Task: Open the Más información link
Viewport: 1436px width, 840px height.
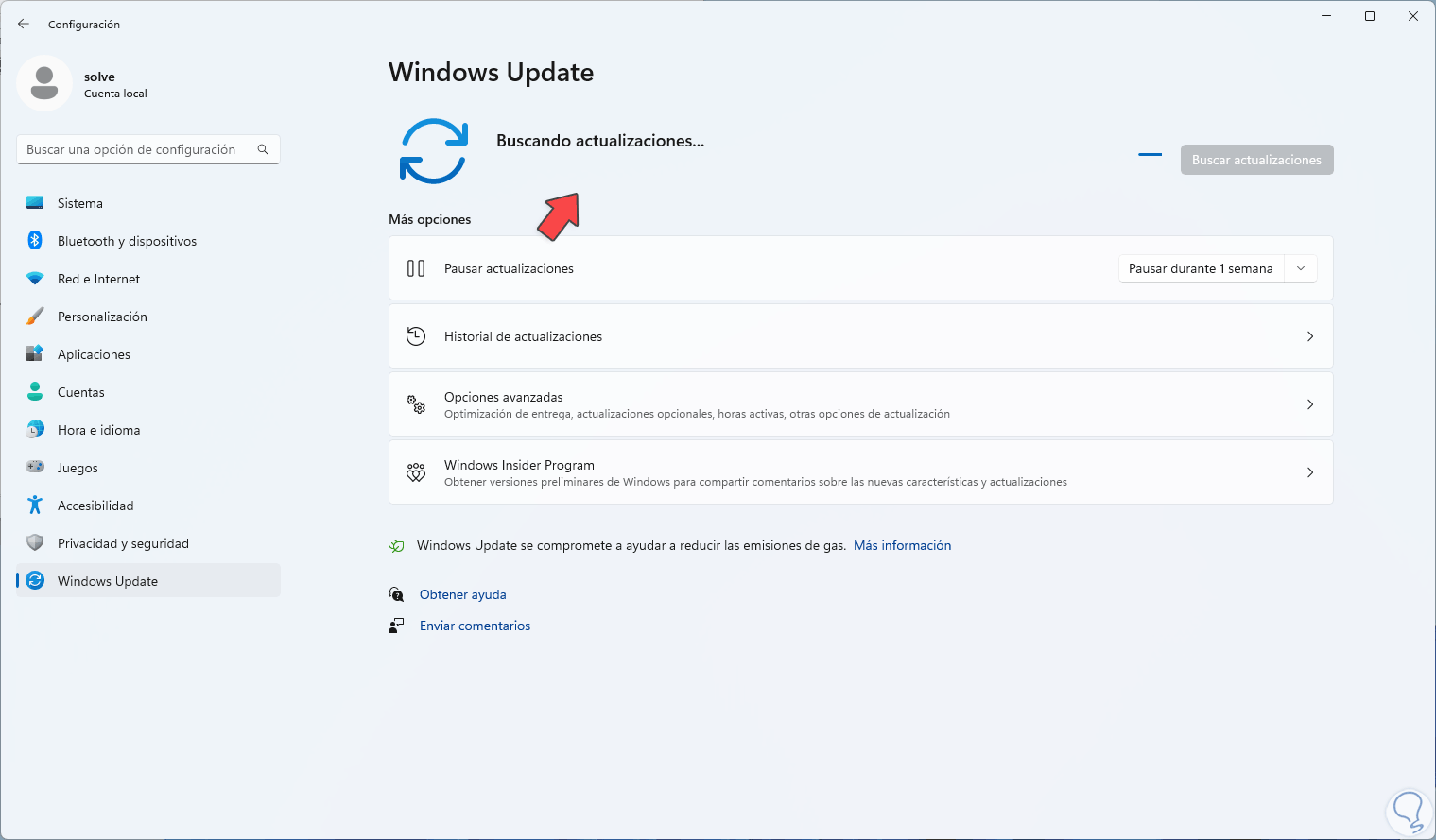Action: [x=902, y=545]
